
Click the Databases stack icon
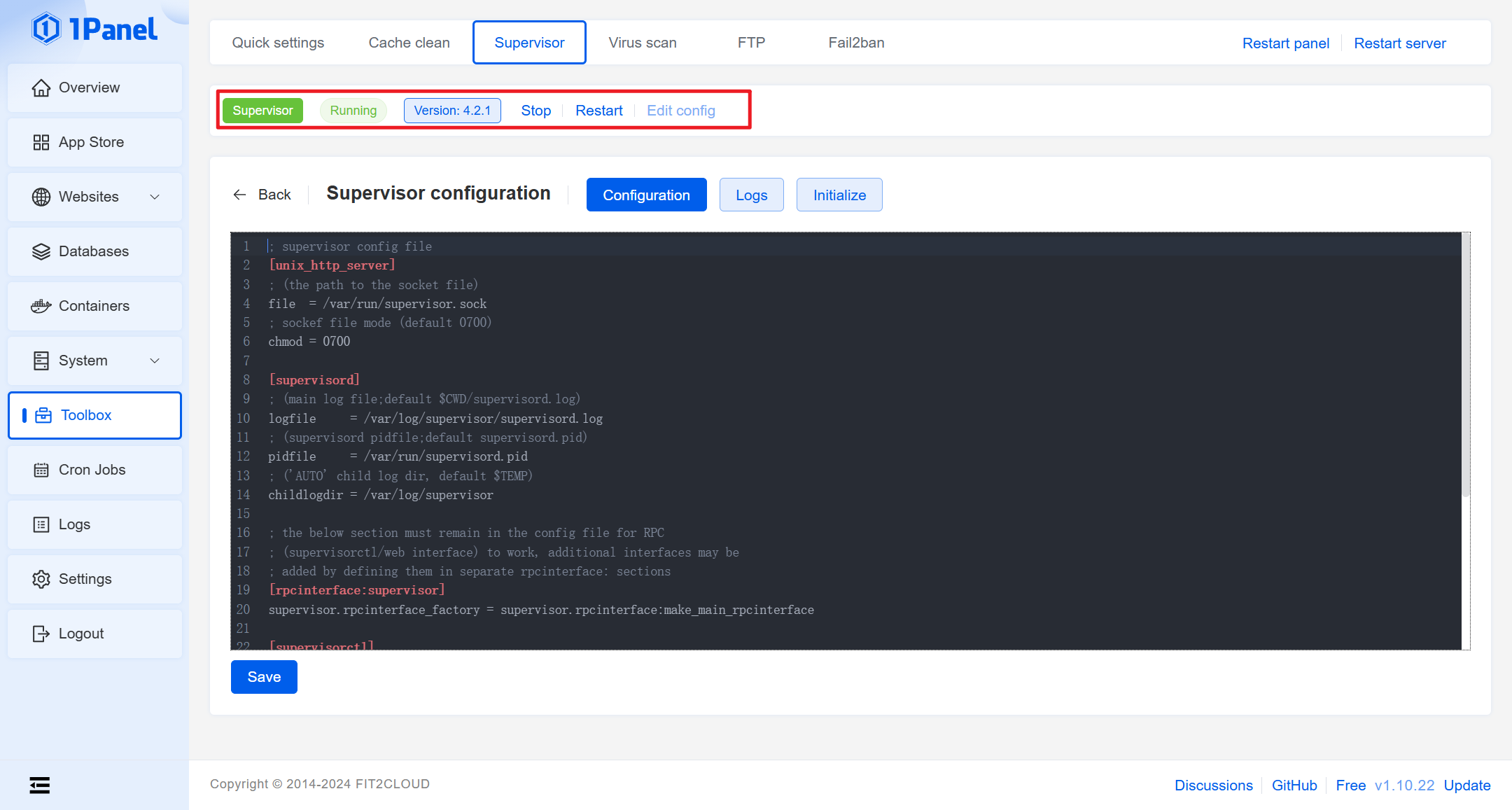pos(41,251)
